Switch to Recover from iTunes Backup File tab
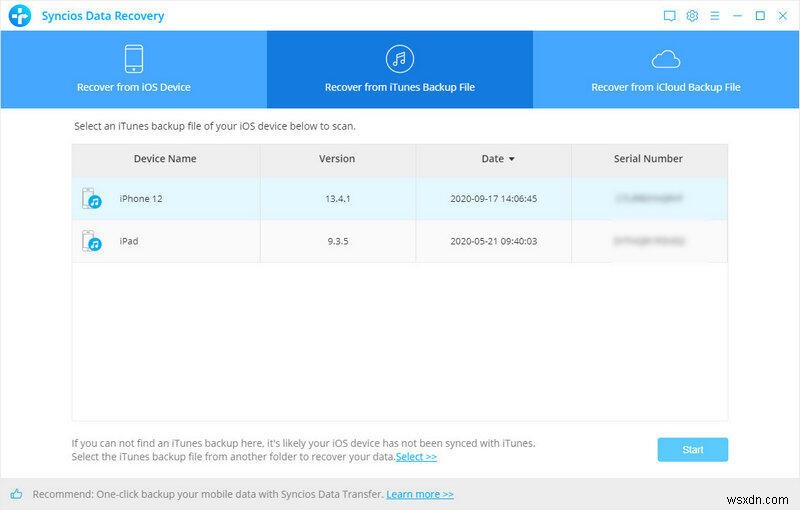 coord(400,69)
